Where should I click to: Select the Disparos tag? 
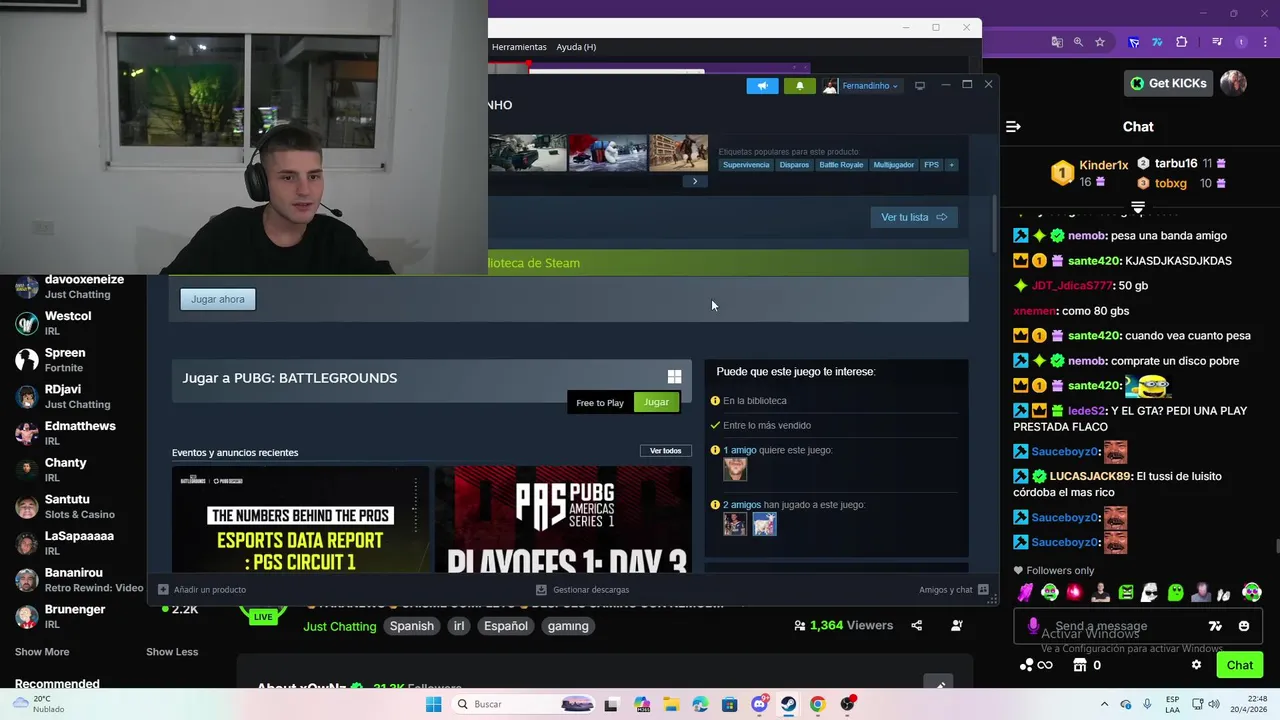794,165
